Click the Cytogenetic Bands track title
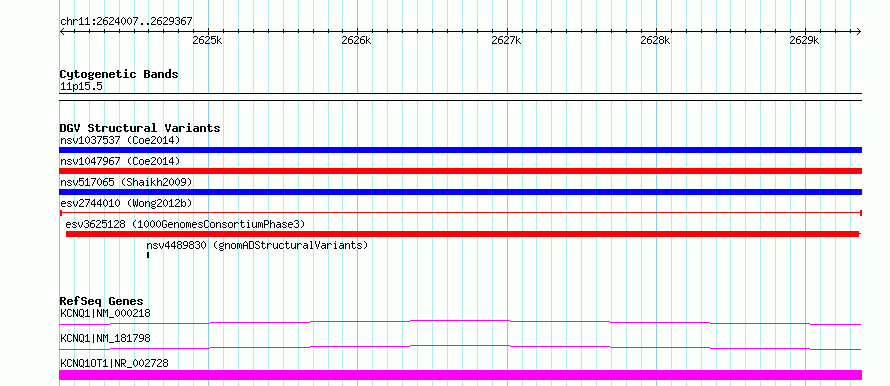The height and width of the screenshot is (386, 890). pyautogui.click(x=119, y=74)
